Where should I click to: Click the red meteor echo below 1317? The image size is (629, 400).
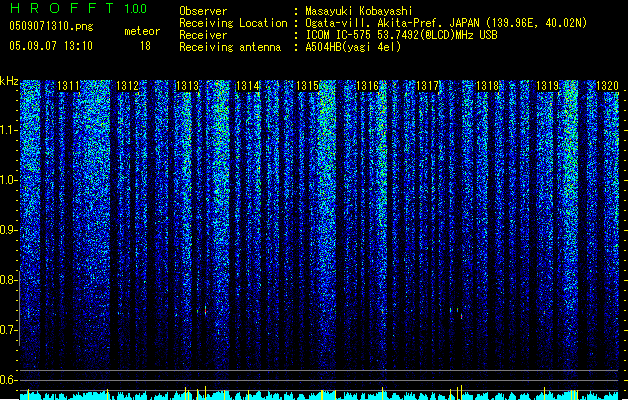[461, 316]
